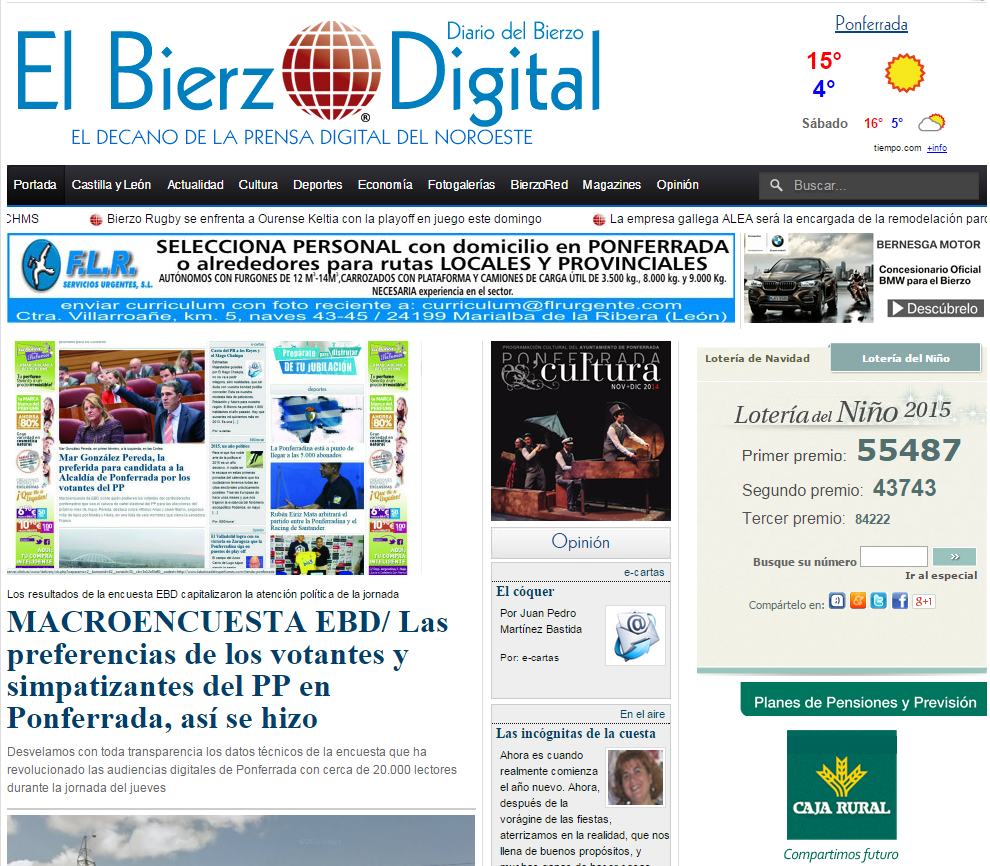Screen dimensions: 990x866
Task: Open the MACROENCUESTA EBD headline article
Action: tap(227, 670)
